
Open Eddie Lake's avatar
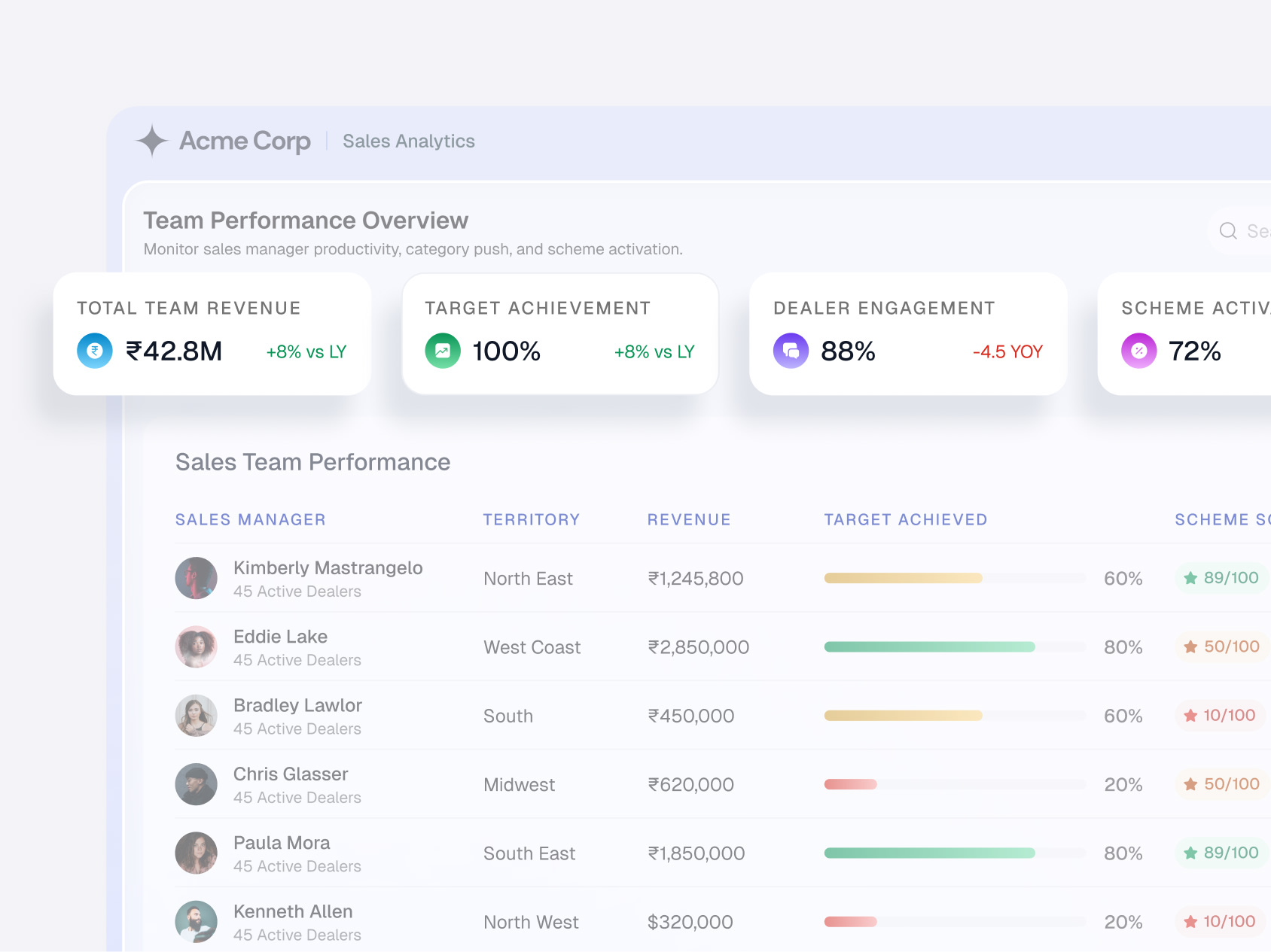[x=197, y=647]
